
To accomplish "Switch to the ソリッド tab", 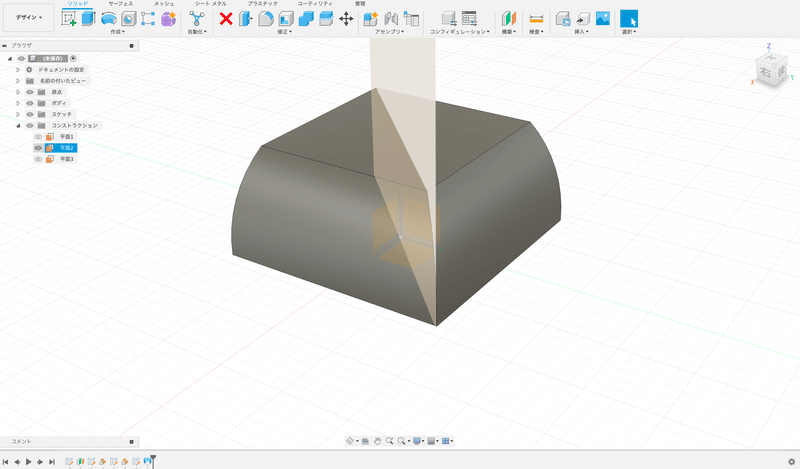I will click(x=78, y=4).
